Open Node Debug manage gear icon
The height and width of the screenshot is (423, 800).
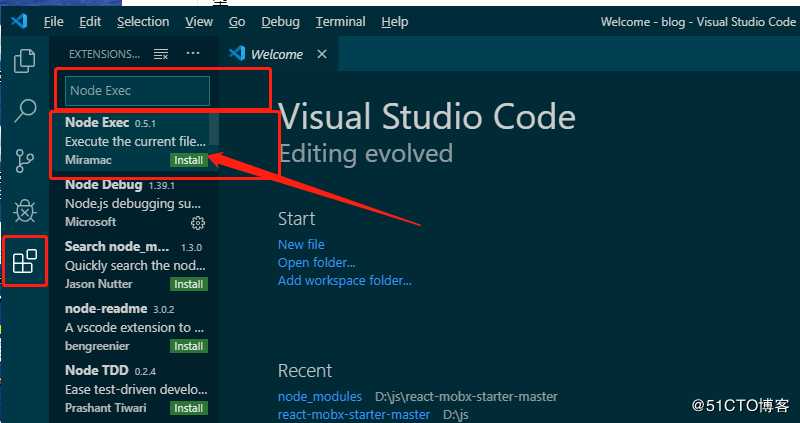[198, 223]
